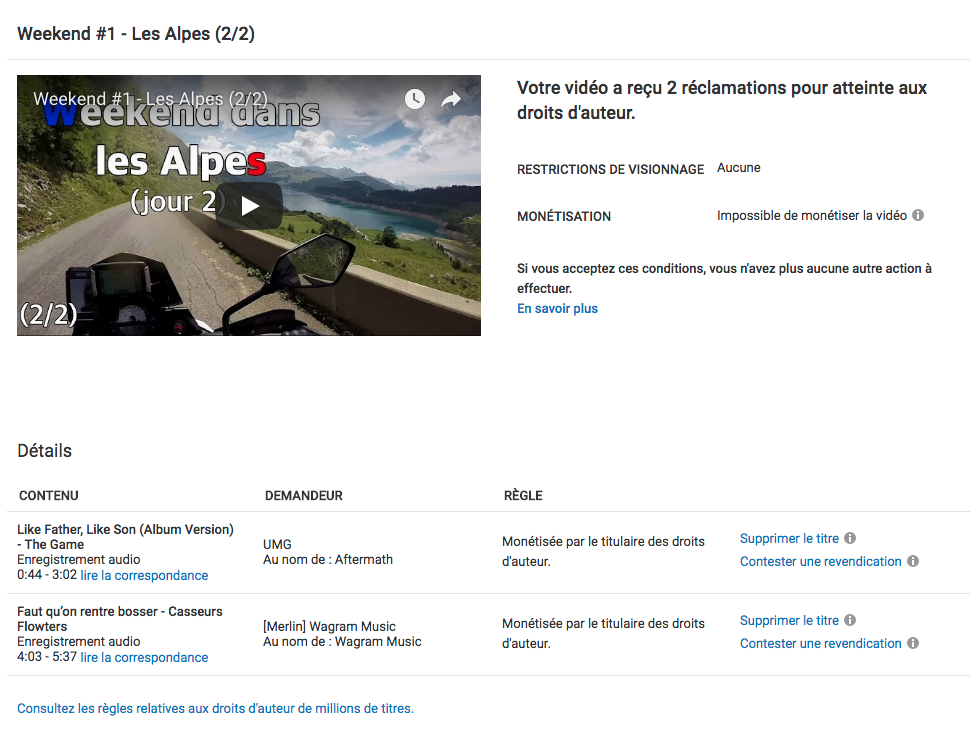Click the 'MONÉTISATION' label
The image size is (979, 734).
564,217
